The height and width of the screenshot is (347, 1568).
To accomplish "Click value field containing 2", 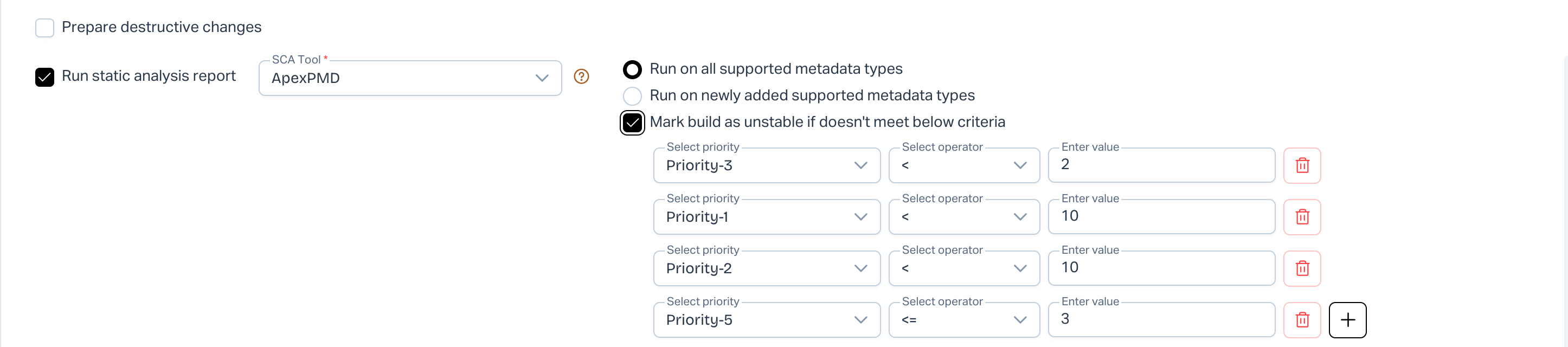I will [1161, 165].
